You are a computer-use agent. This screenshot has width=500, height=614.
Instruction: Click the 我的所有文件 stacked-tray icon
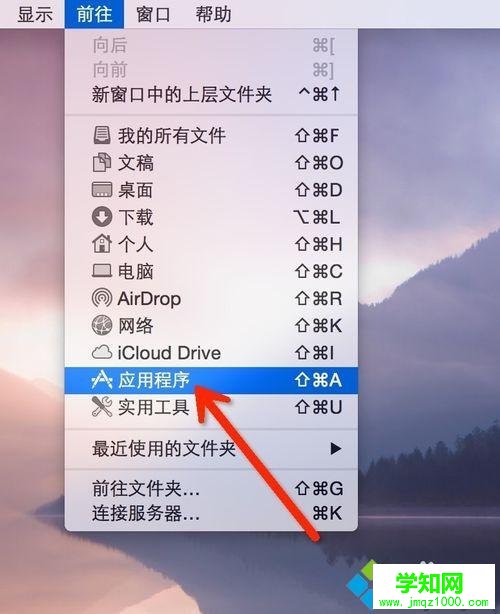click(x=102, y=135)
